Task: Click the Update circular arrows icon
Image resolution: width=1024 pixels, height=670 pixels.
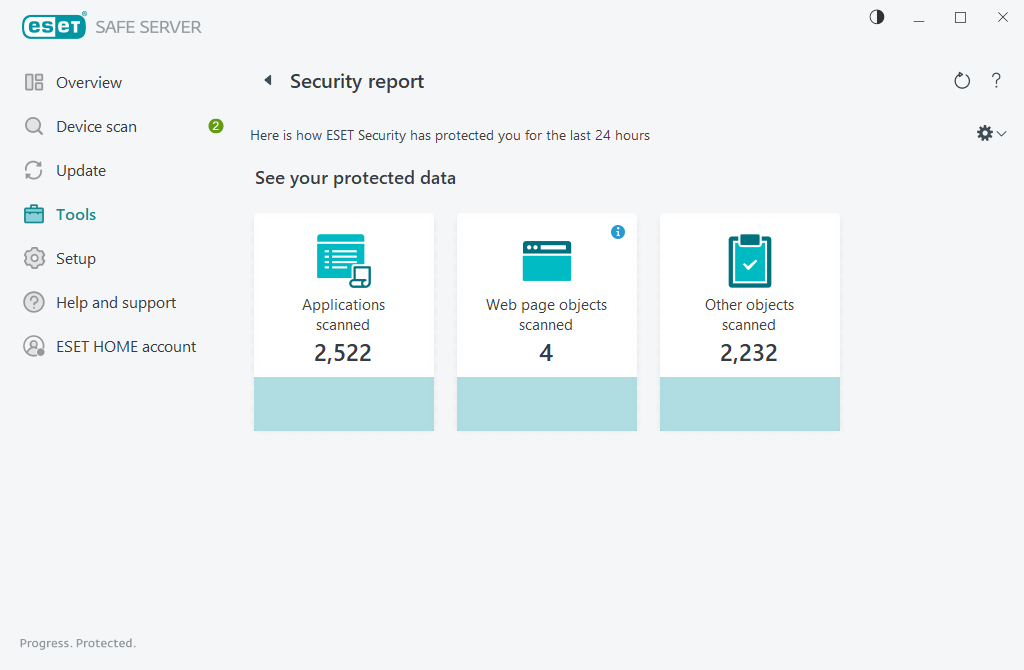Action: [34, 170]
